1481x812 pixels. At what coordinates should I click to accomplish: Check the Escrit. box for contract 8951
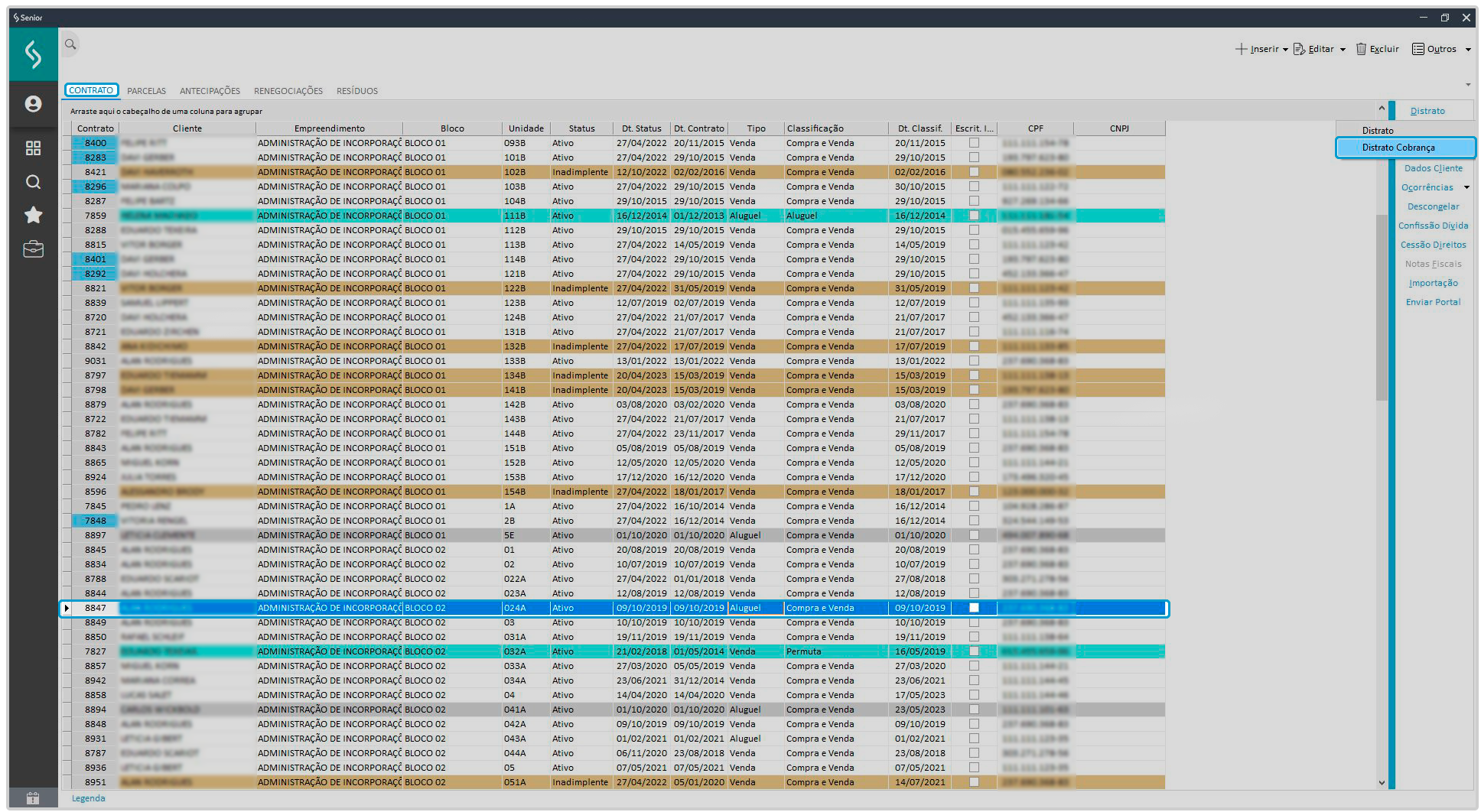tap(974, 782)
